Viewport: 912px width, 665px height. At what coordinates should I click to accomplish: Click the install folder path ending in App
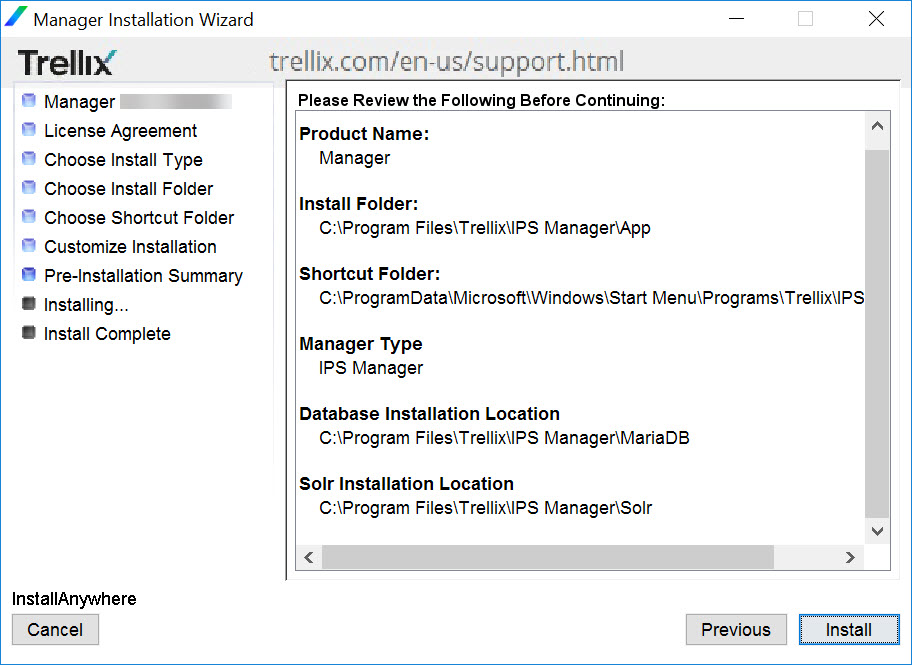click(484, 228)
